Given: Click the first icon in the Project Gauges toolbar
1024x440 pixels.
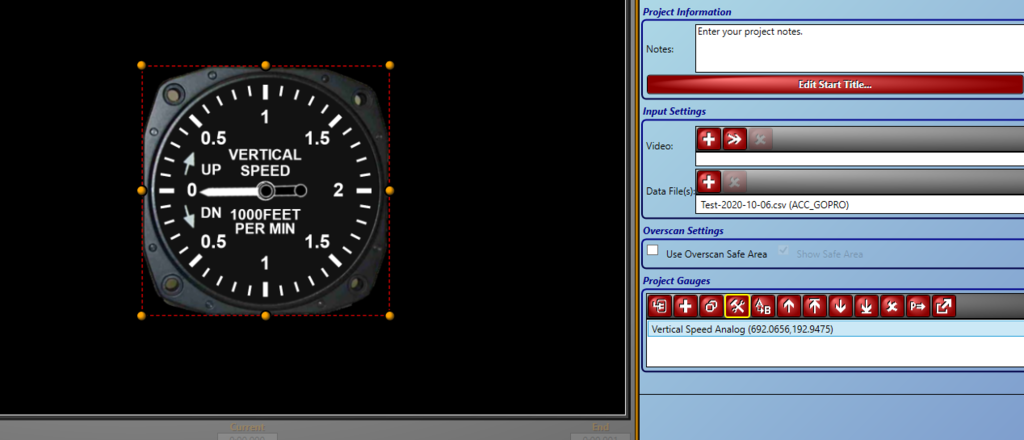Looking at the screenshot, I should [659, 306].
